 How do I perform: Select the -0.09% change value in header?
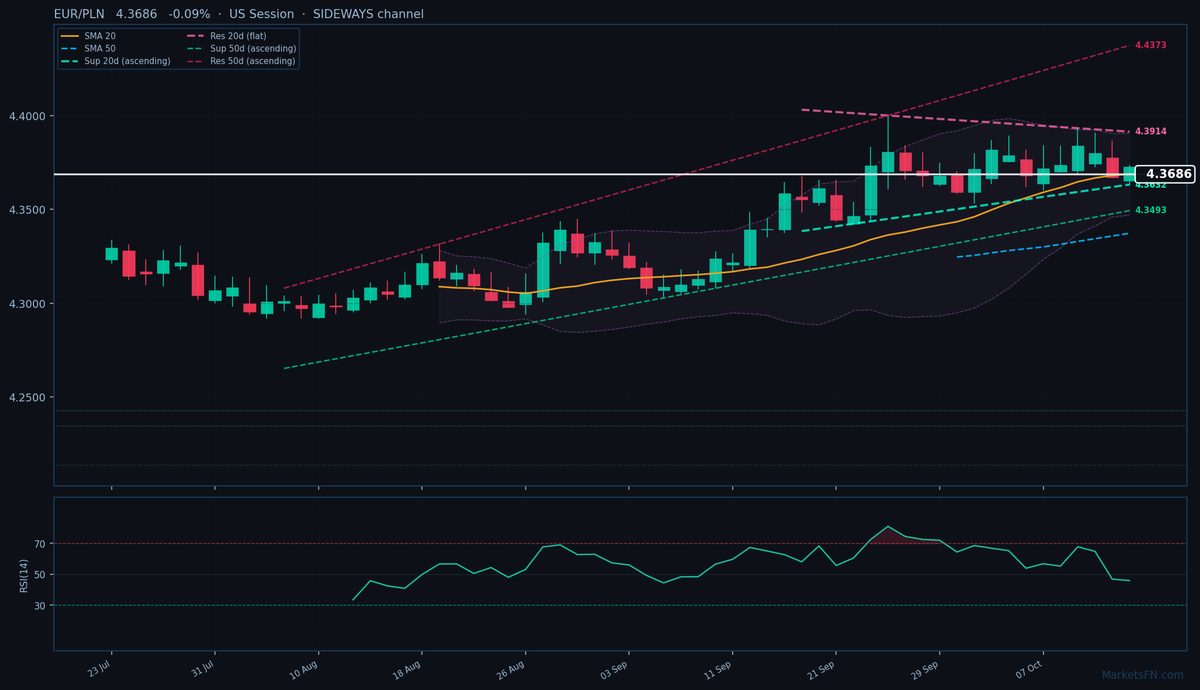[190, 14]
